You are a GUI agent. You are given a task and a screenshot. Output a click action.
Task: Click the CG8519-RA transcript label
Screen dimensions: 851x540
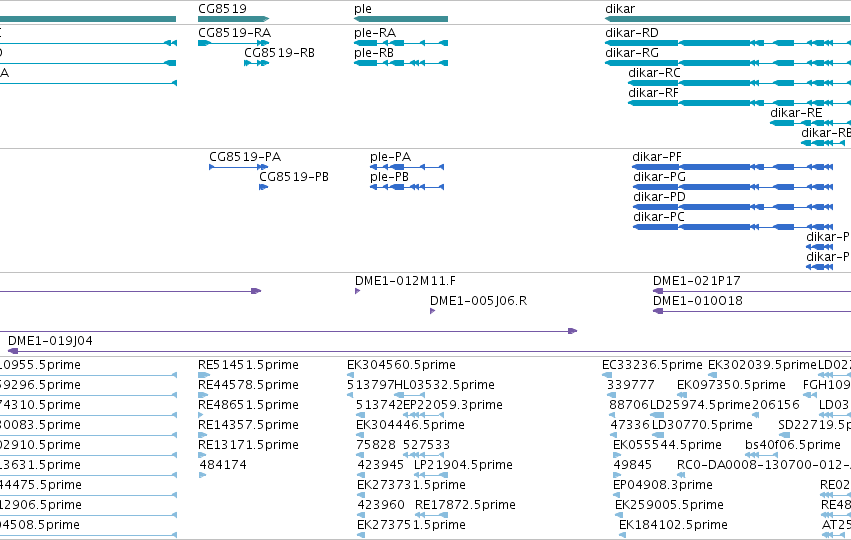(234, 33)
